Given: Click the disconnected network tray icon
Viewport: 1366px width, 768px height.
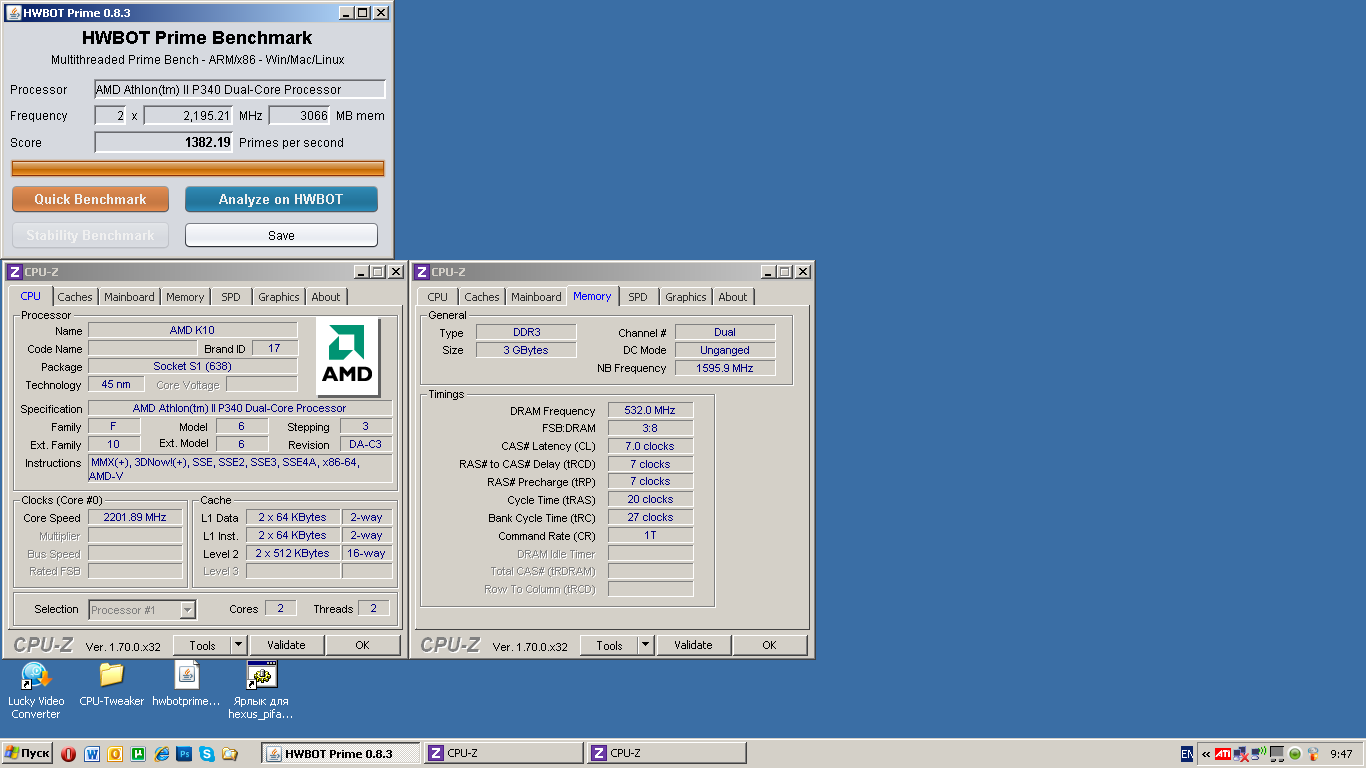Looking at the screenshot, I should (x=1241, y=754).
